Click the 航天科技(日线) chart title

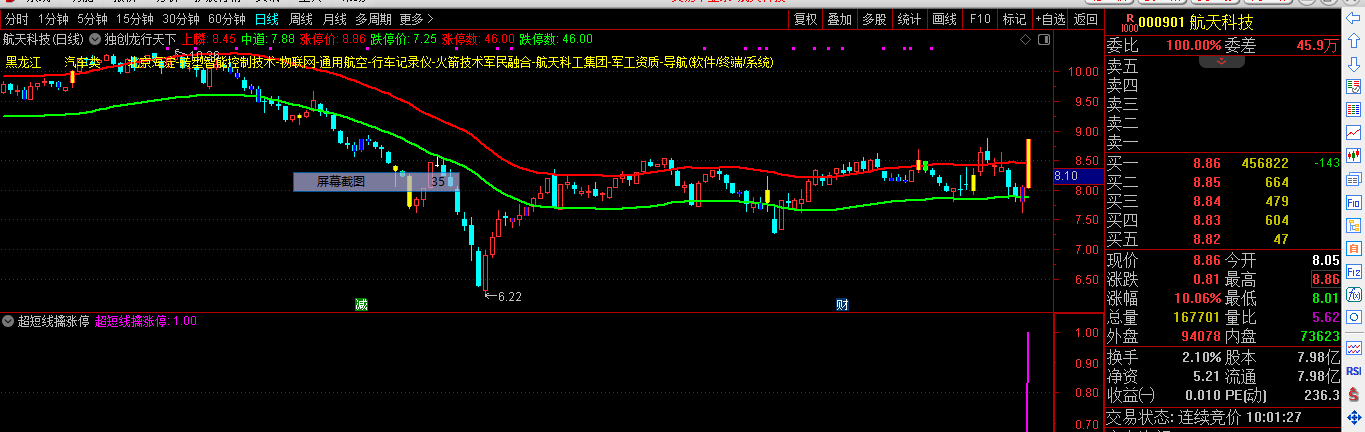click(43, 39)
